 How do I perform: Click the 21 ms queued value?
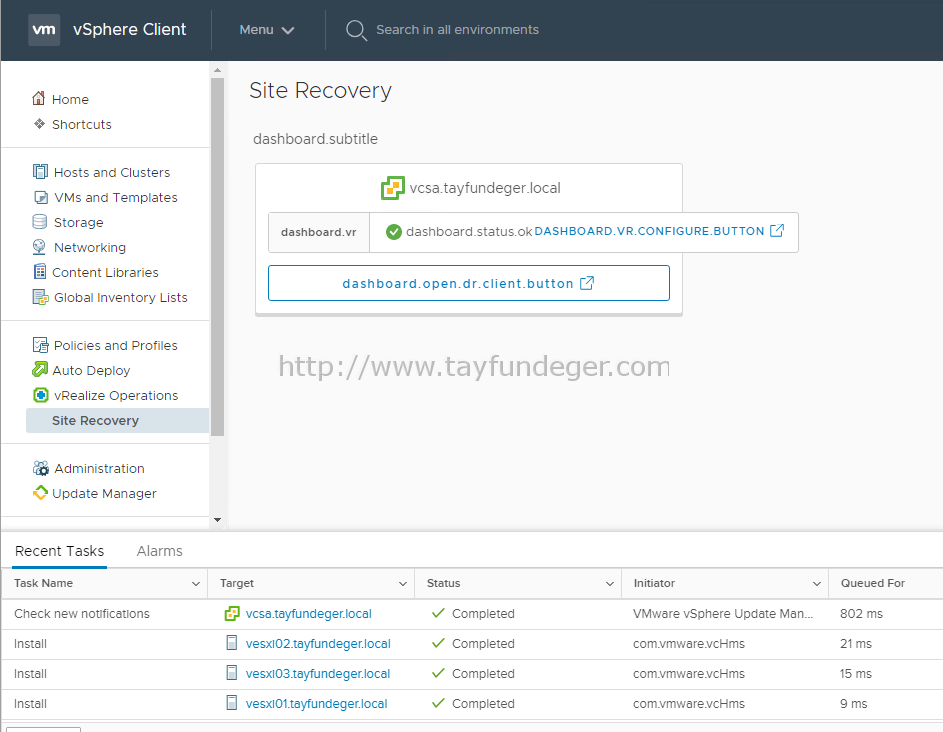(856, 644)
